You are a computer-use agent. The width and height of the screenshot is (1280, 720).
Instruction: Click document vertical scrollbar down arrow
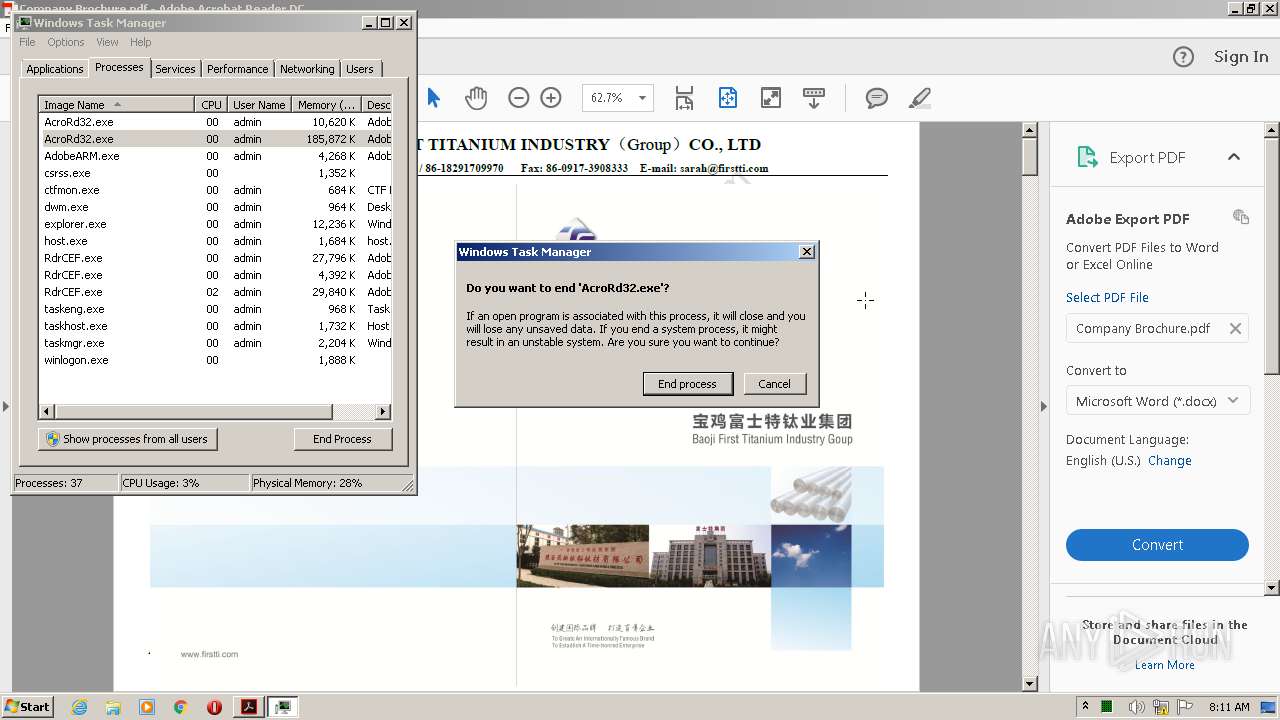[1030, 684]
